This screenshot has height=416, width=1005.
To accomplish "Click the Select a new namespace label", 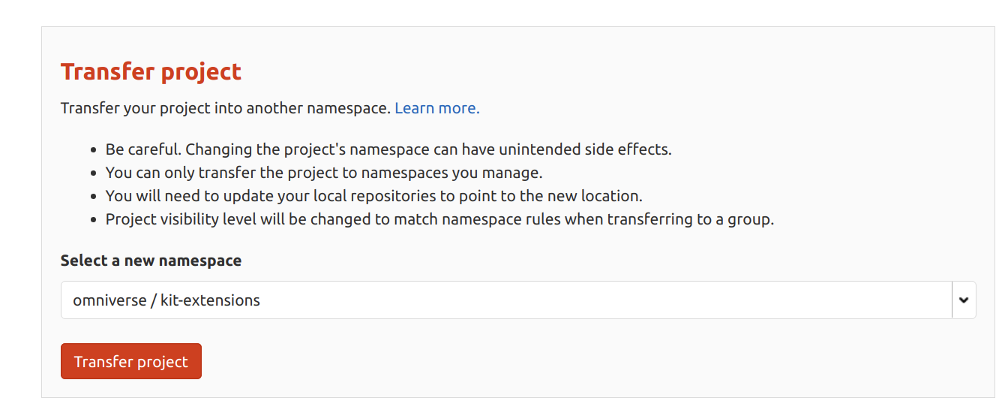I will 151,260.
